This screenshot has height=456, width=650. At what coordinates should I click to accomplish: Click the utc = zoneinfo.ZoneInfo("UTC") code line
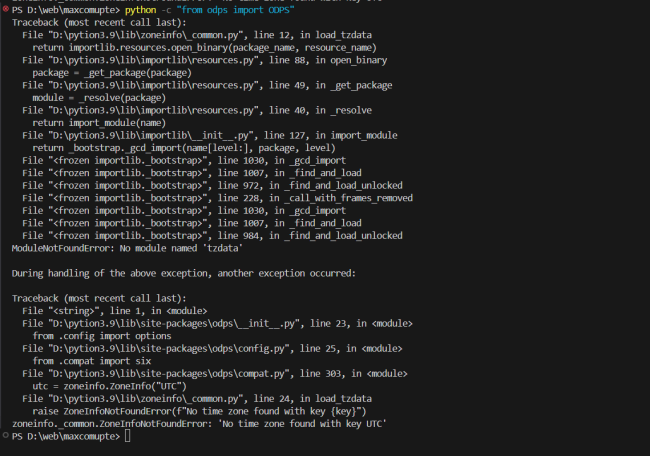point(121,386)
